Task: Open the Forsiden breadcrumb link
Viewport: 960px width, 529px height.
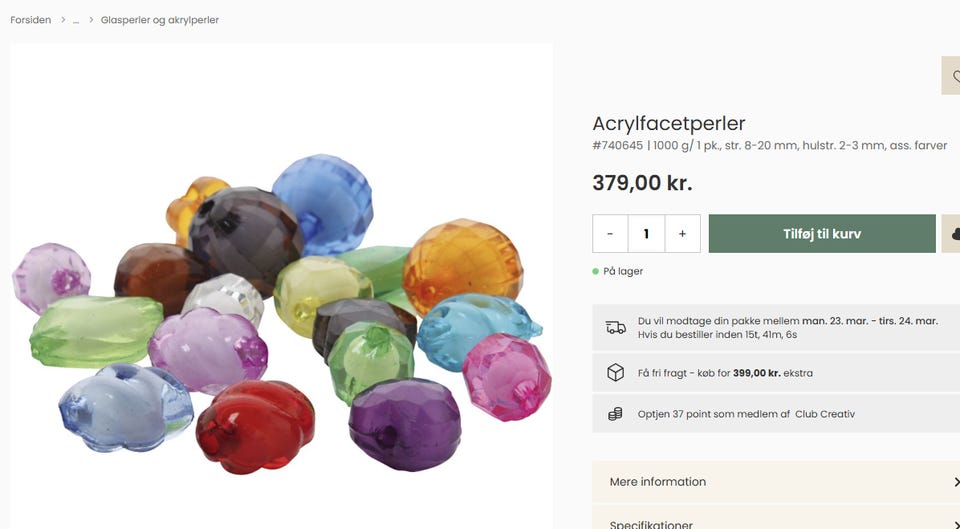Action: click(x=31, y=20)
